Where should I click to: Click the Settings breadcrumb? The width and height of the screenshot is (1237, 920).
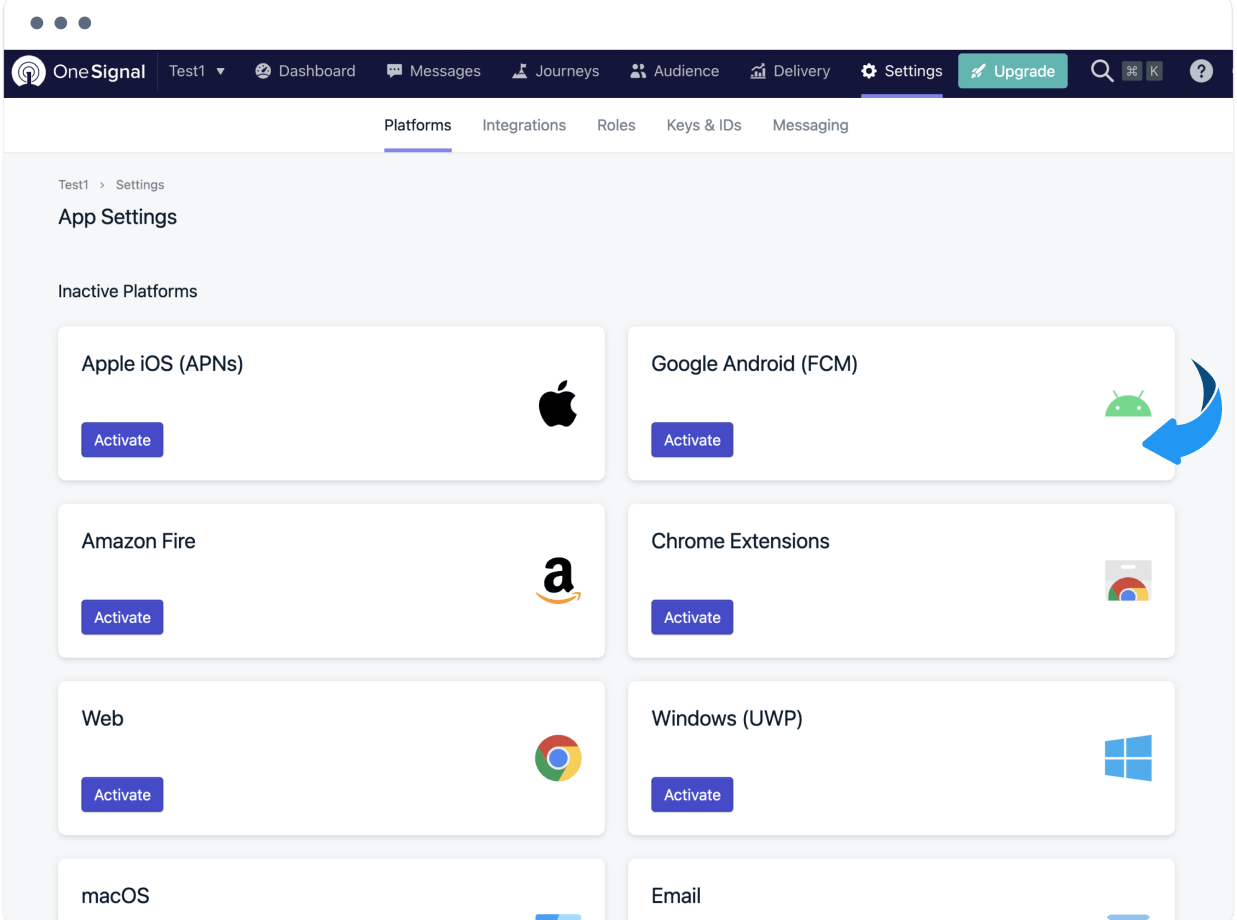(x=140, y=185)
